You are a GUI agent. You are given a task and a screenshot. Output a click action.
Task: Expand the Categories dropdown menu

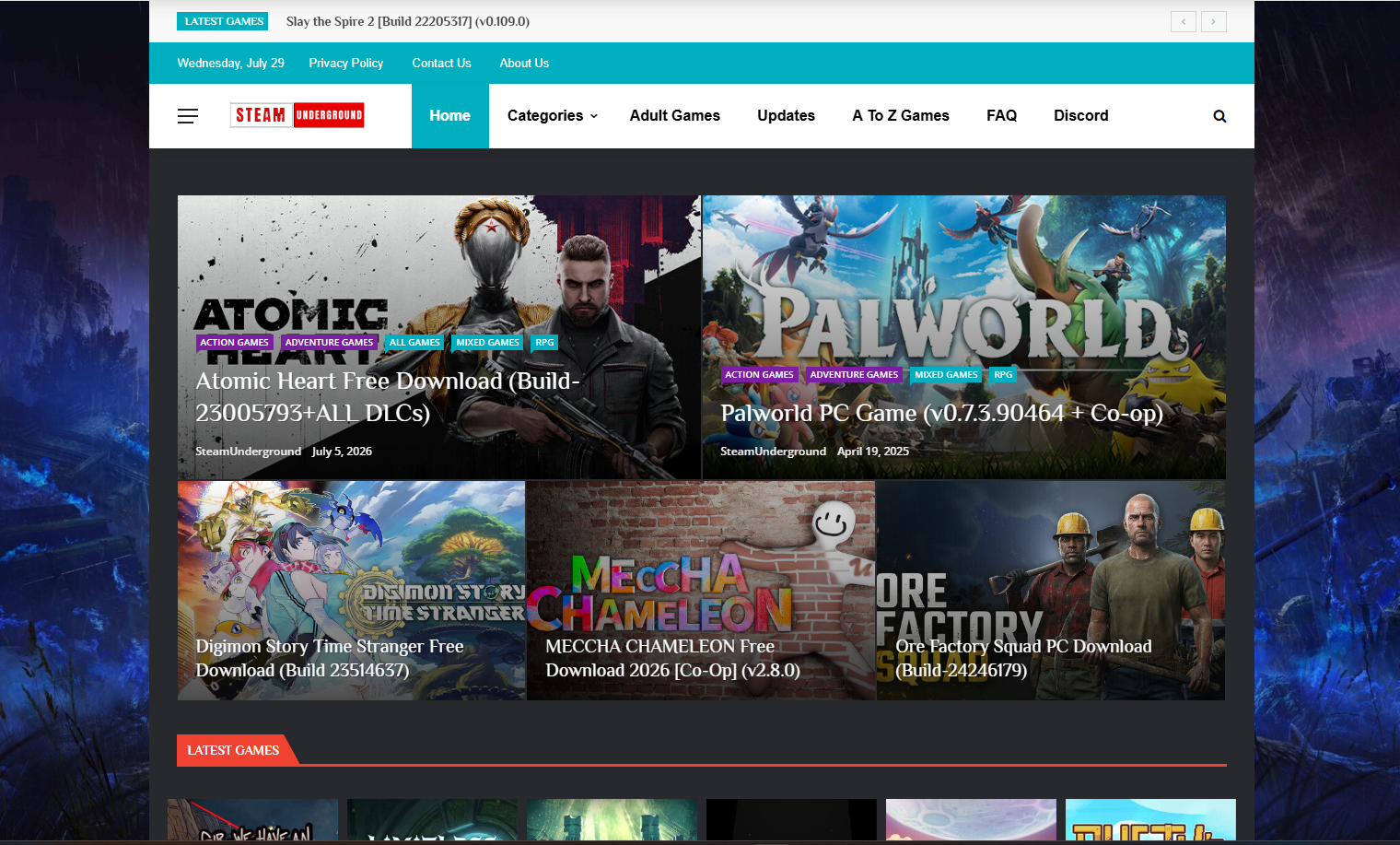pyautogui.click(x=553, y=116)
